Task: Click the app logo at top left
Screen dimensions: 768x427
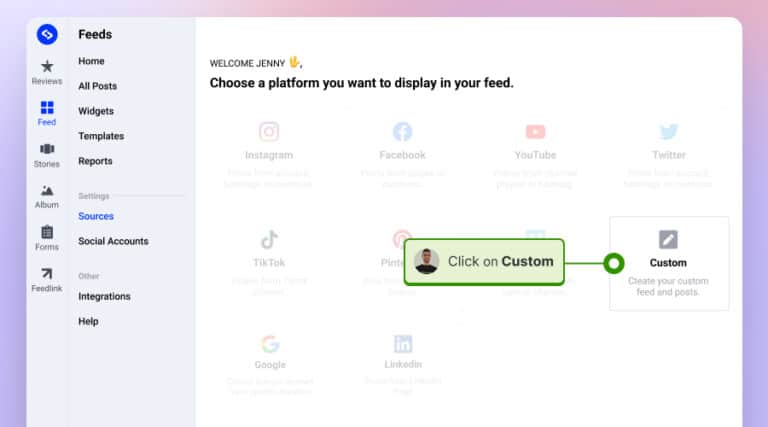Action: [x=47, y=34]
